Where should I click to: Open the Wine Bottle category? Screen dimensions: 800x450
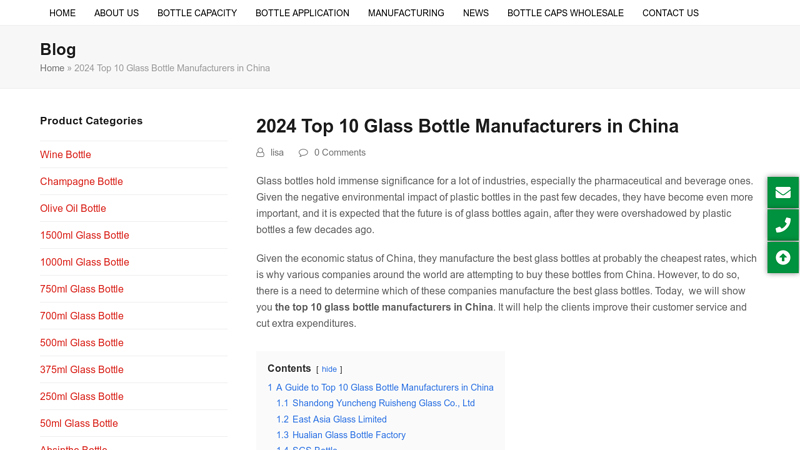click(x=65, y=155)
